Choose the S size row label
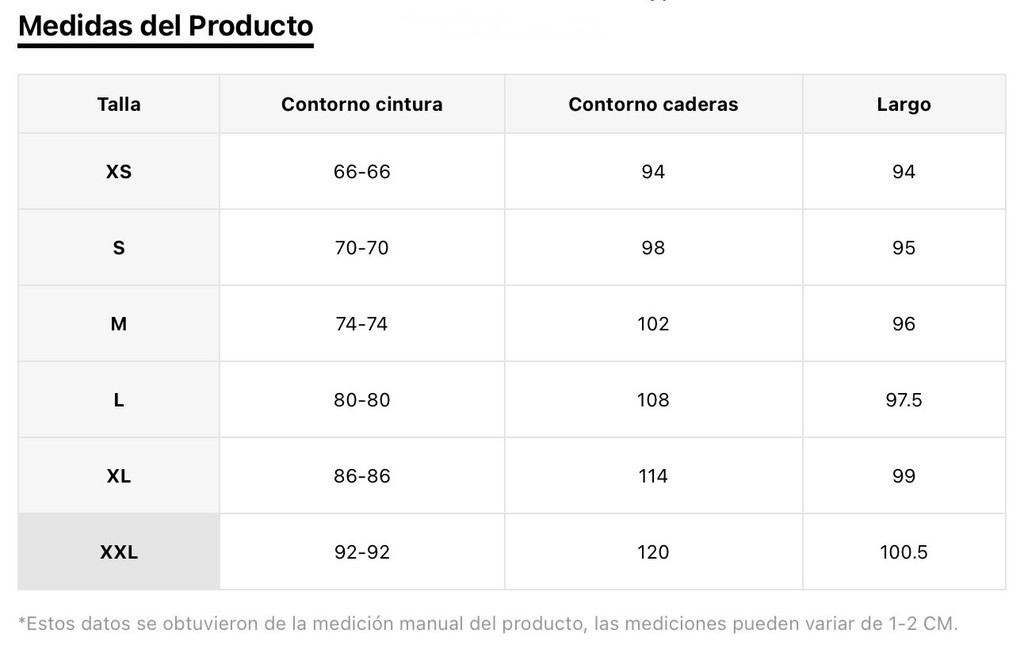The width and height of the screenshot is (1024, 656). (x=119, y=248)
